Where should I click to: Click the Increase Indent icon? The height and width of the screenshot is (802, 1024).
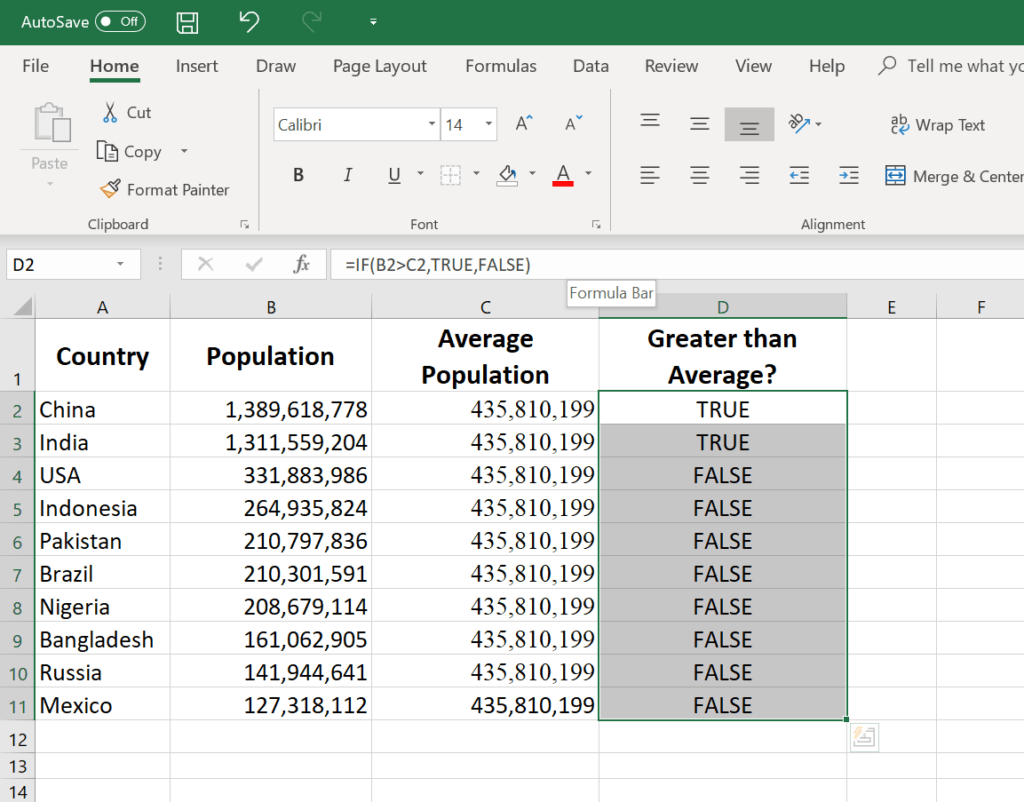tap(848, 176)
